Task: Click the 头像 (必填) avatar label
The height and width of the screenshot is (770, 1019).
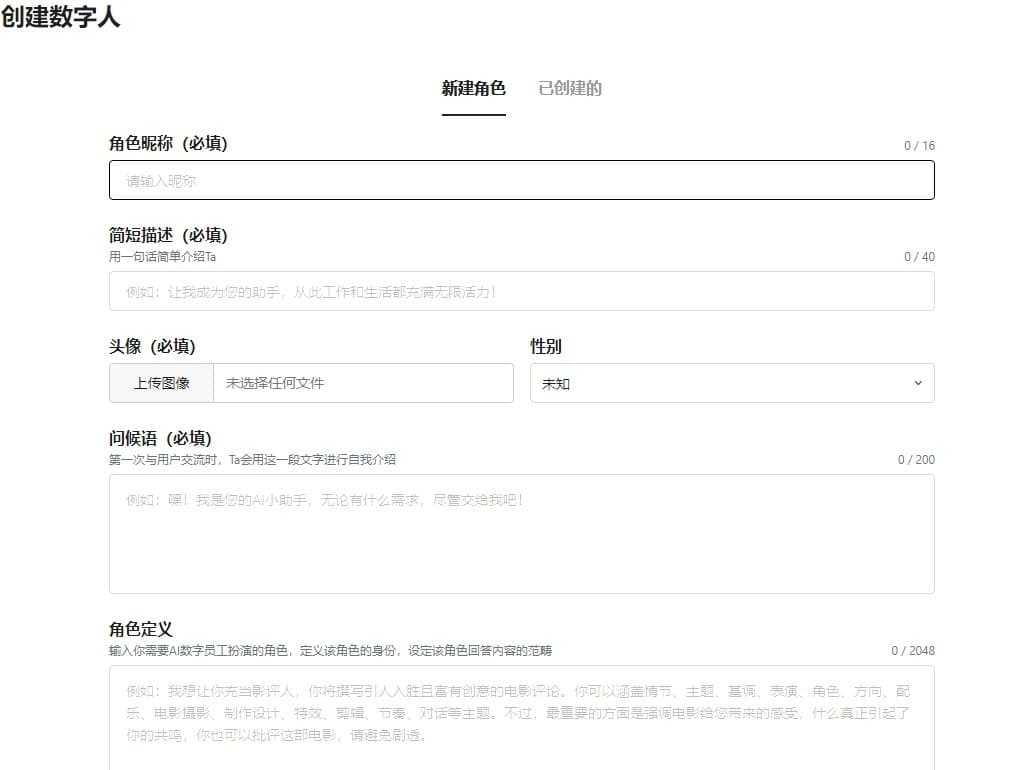Action: 150,346
